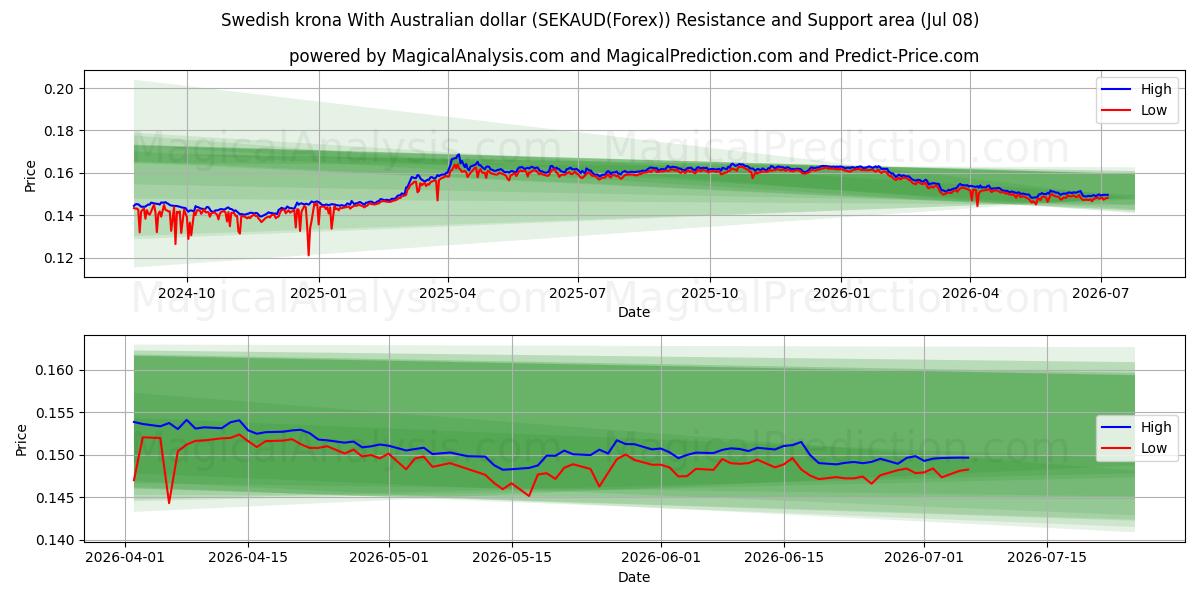
Task: Click the 'Date' x-axis label of top chart
Action: 634,312
